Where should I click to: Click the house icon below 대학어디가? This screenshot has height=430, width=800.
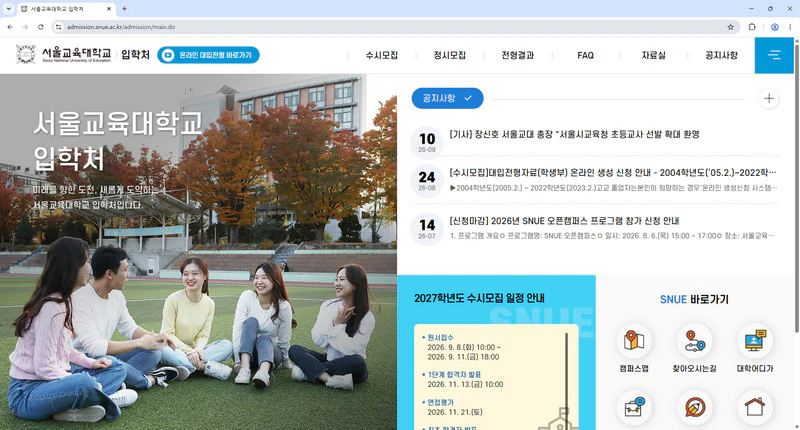755,407
